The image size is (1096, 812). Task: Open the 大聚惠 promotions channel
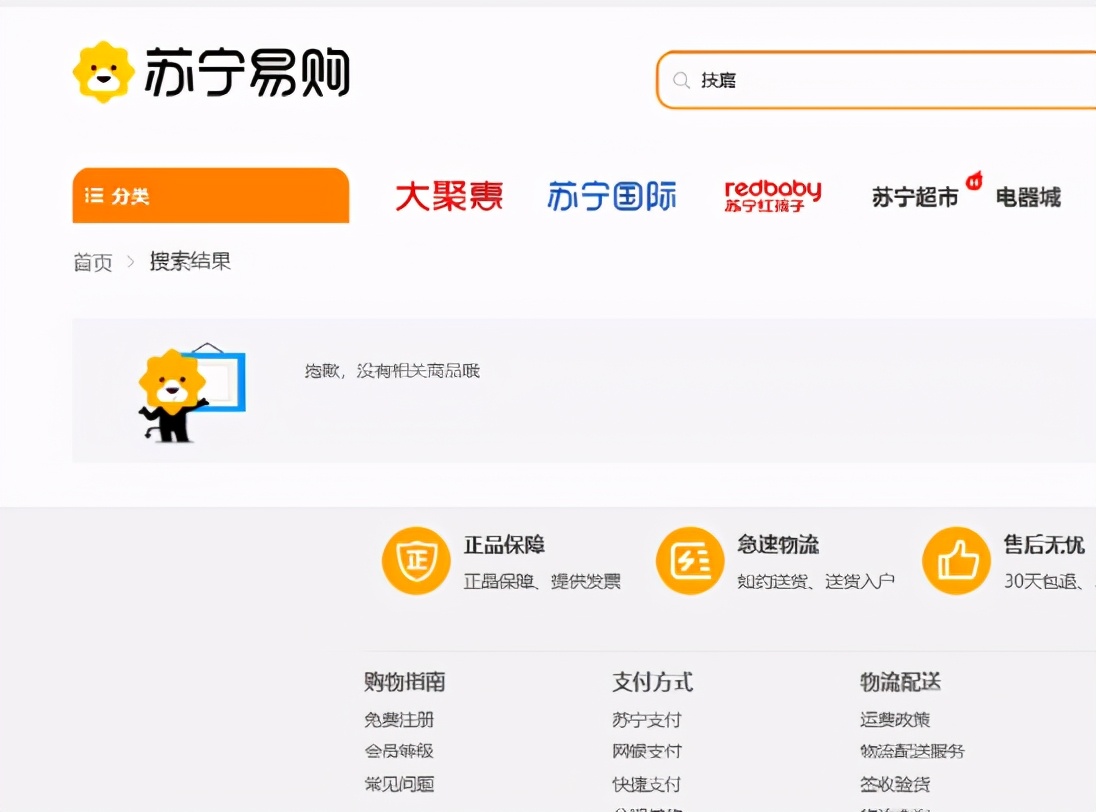[449, 196]
